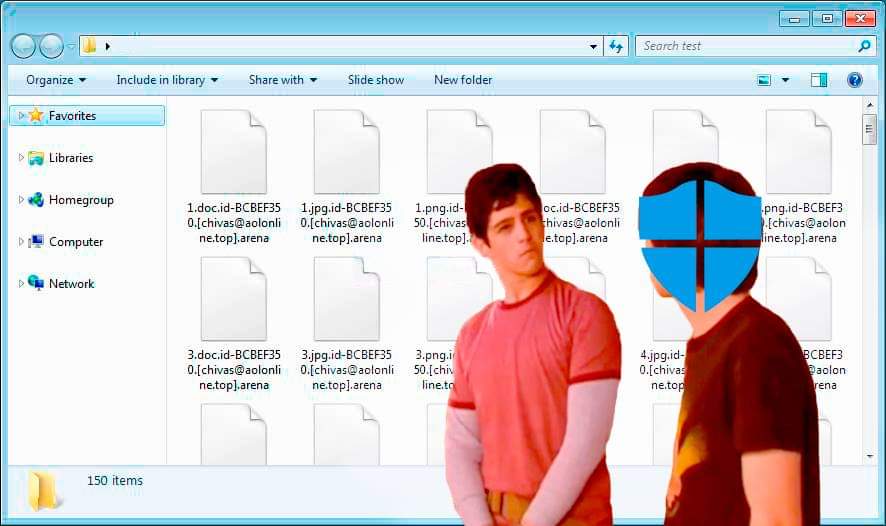Start the Slide show
Screen dimensions: 886x526
(376, 80)
